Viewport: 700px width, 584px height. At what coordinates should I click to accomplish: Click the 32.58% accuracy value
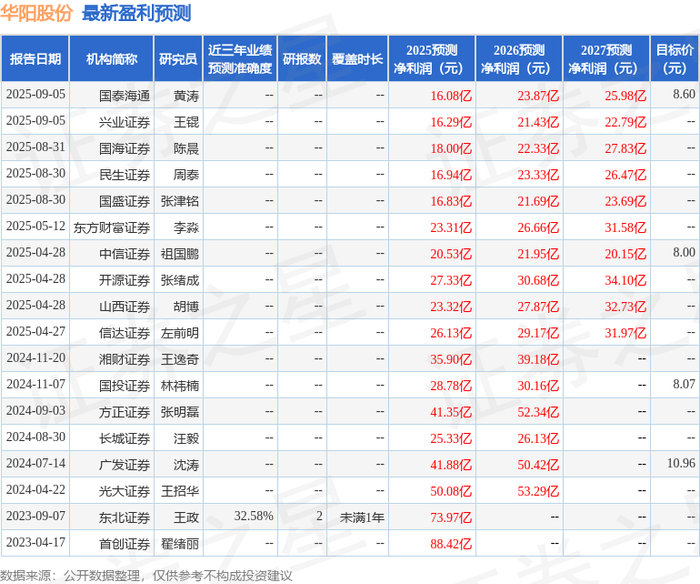(x=254, y=516)
